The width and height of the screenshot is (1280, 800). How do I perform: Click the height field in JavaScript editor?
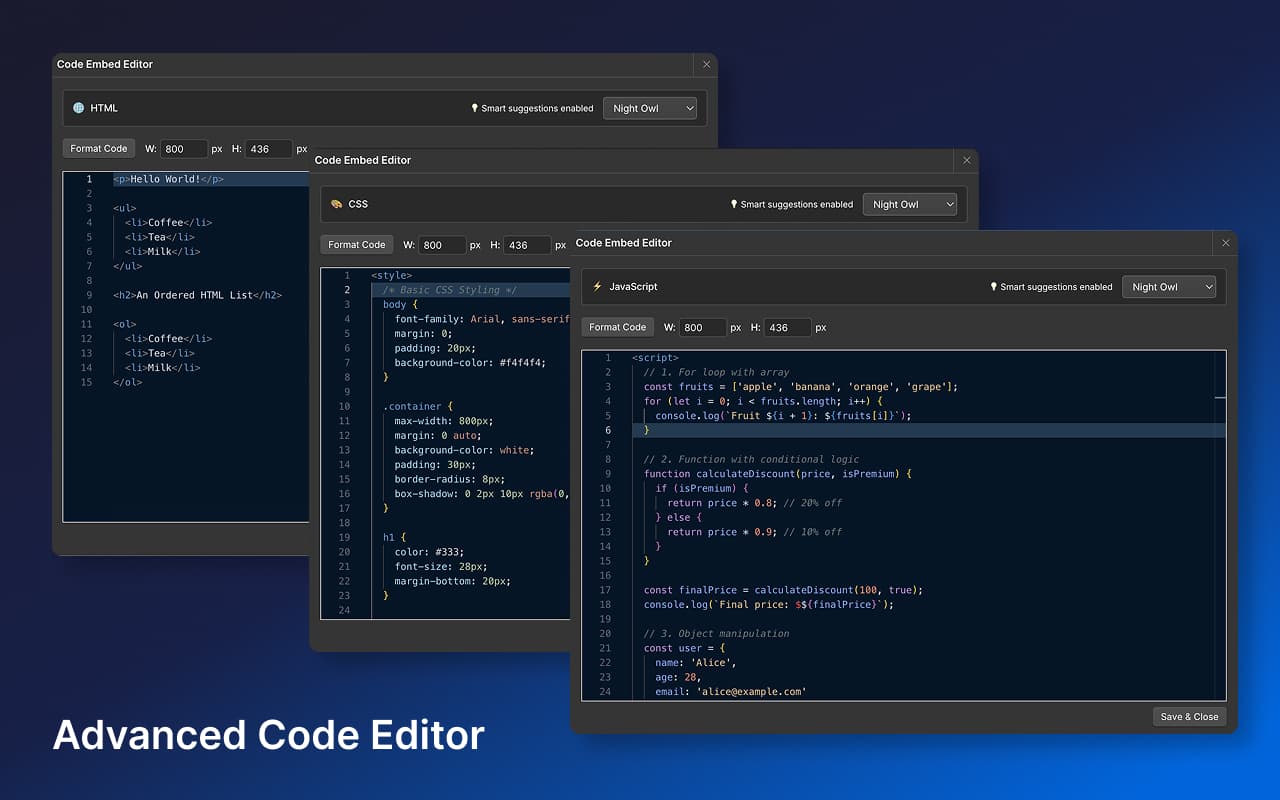(788, 327)
